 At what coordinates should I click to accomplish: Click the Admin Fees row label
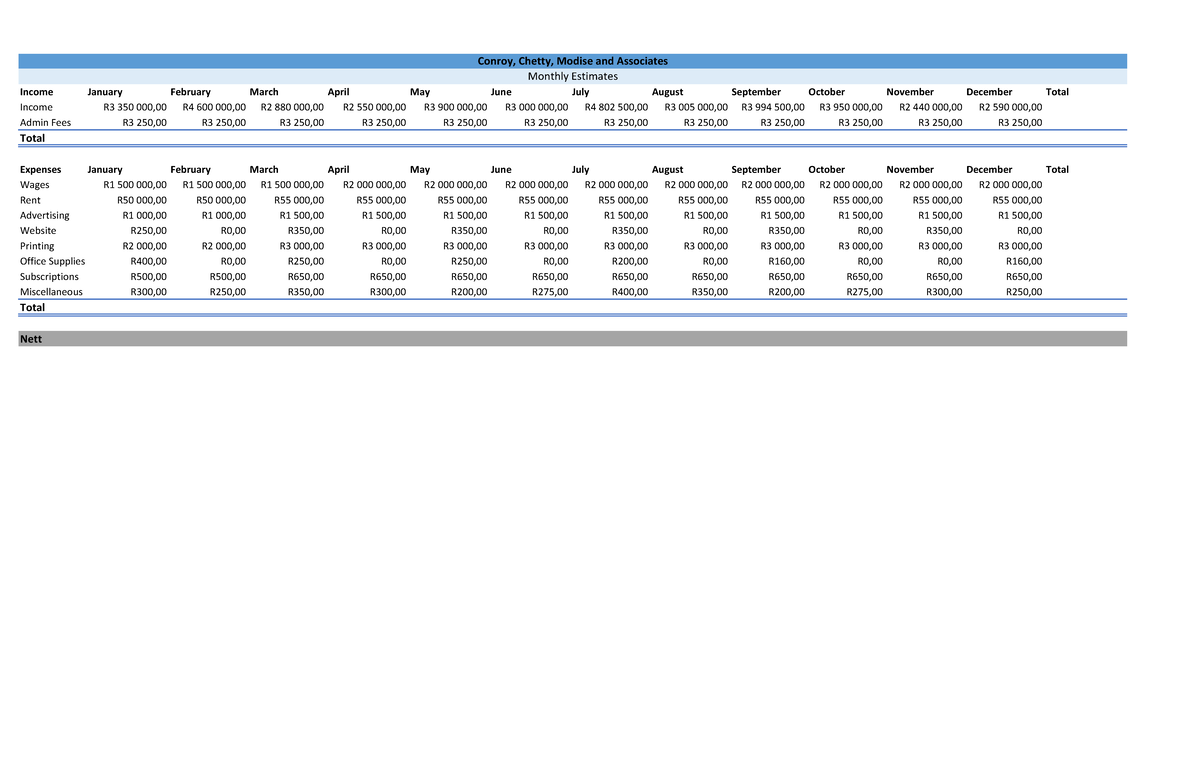click(x=45, y=123)
